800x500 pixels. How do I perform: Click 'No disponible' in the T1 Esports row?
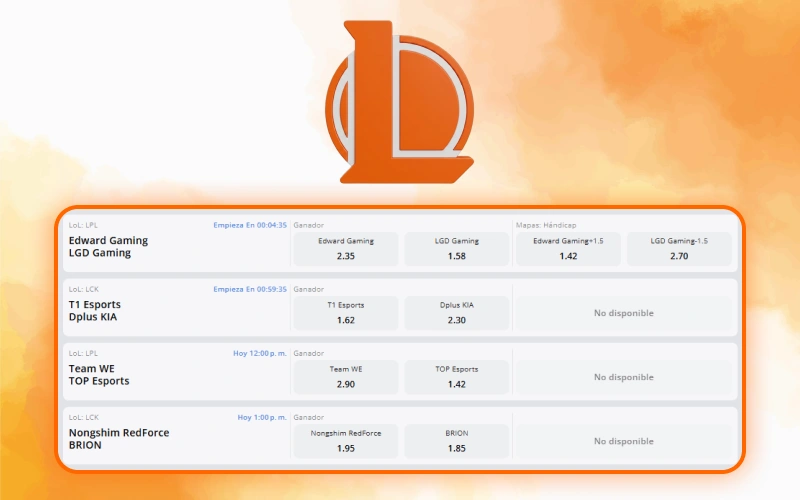coord(623,313)
